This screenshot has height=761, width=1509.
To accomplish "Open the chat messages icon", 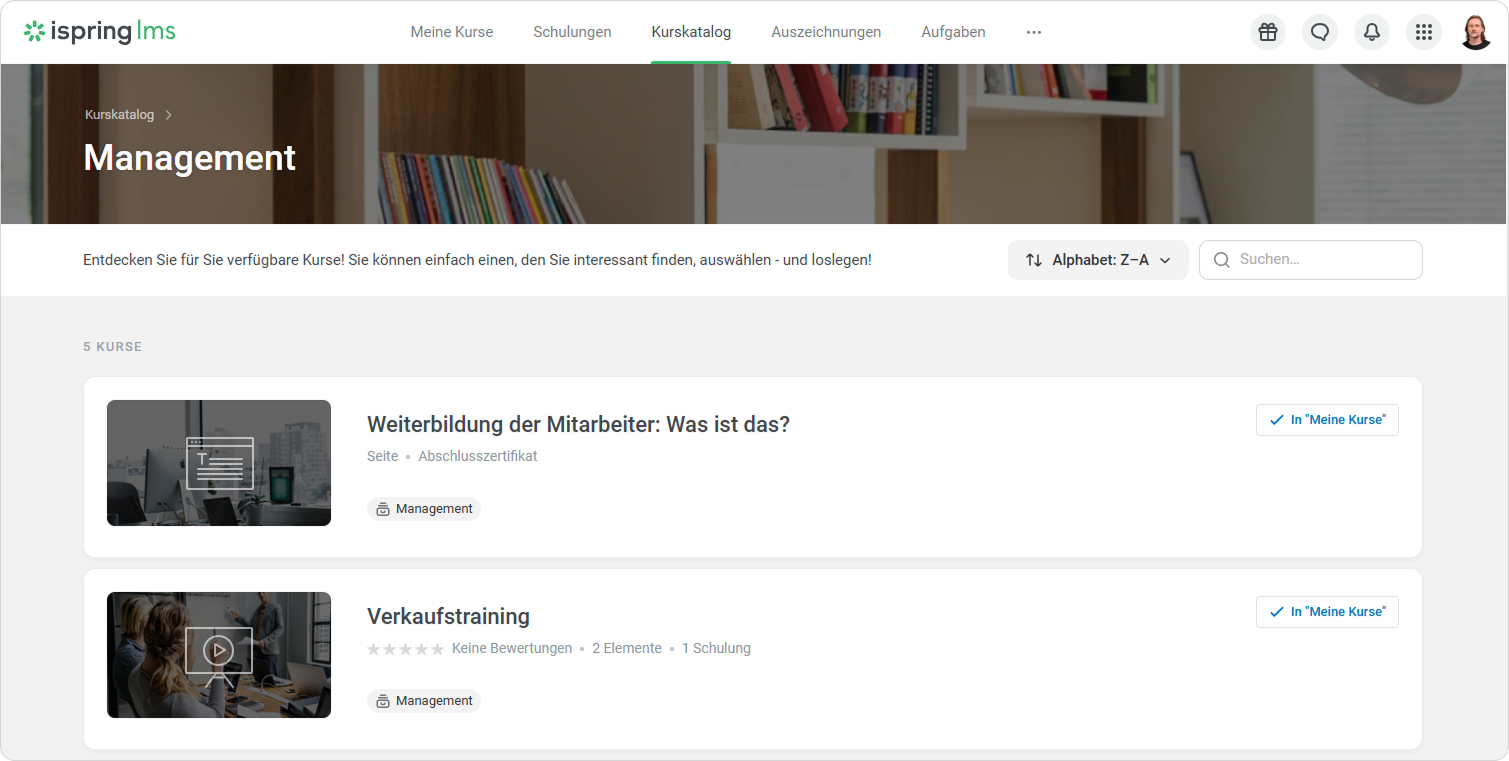I will (x=1320, y=32).
